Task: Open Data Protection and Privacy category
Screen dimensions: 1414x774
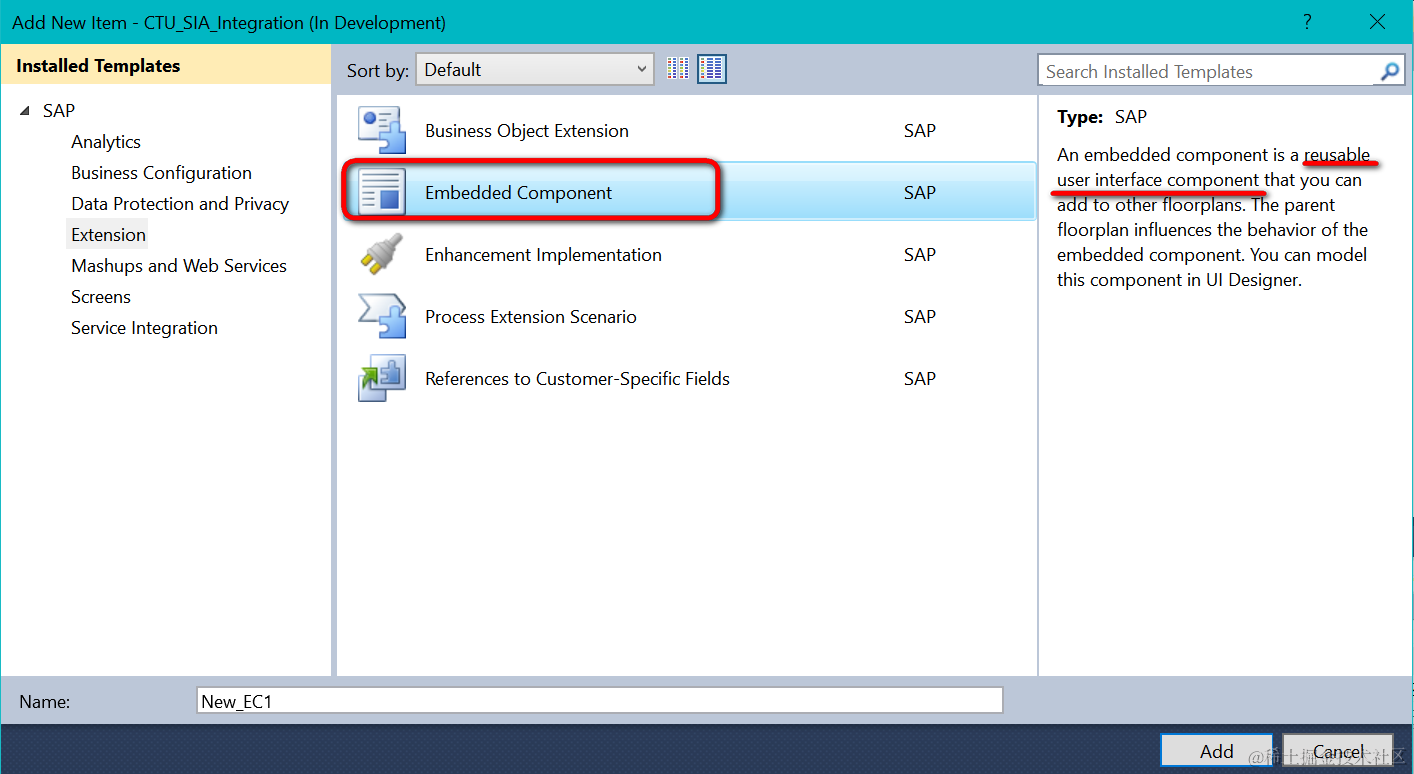Action: (180, 204)
